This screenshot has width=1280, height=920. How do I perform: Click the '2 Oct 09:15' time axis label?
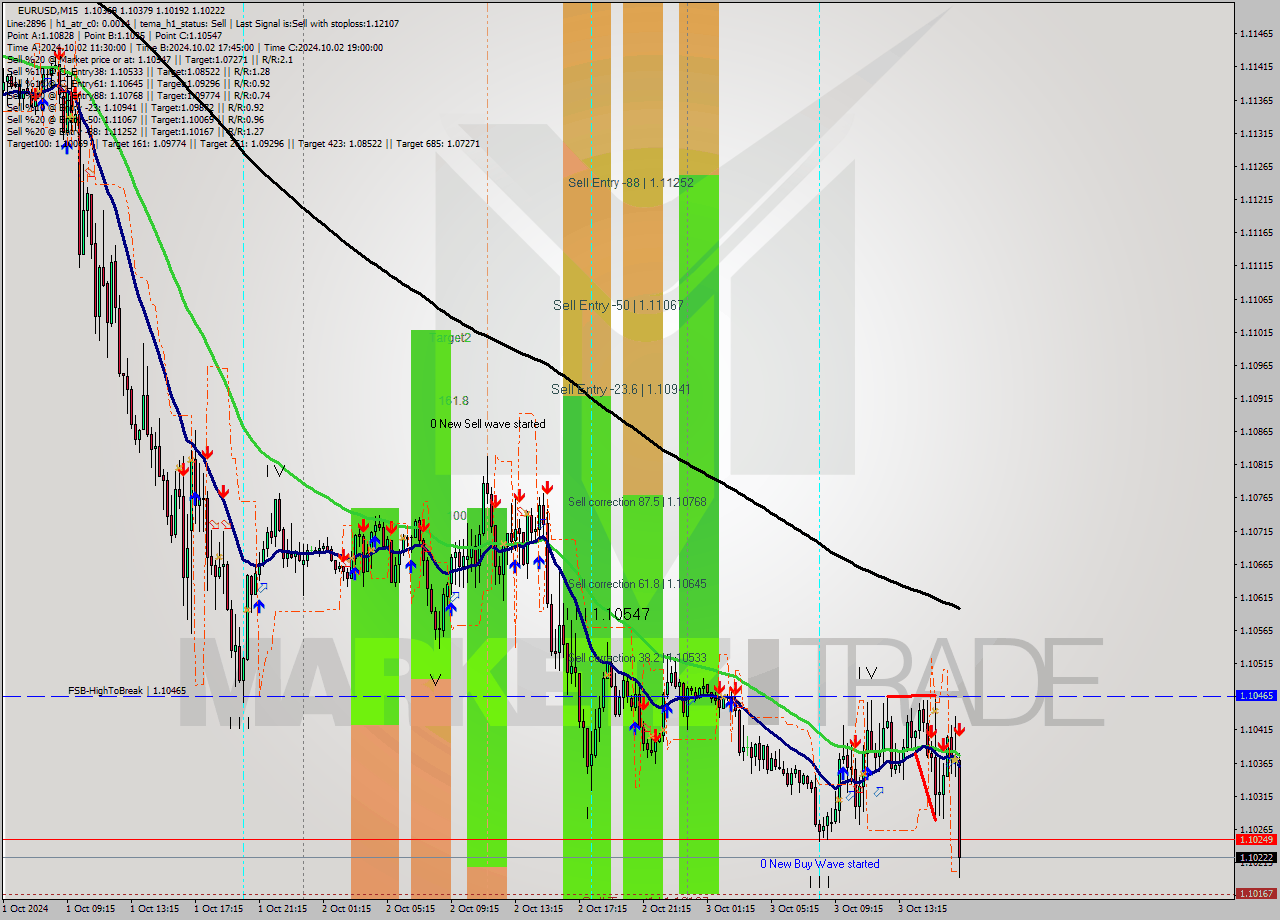474,909
